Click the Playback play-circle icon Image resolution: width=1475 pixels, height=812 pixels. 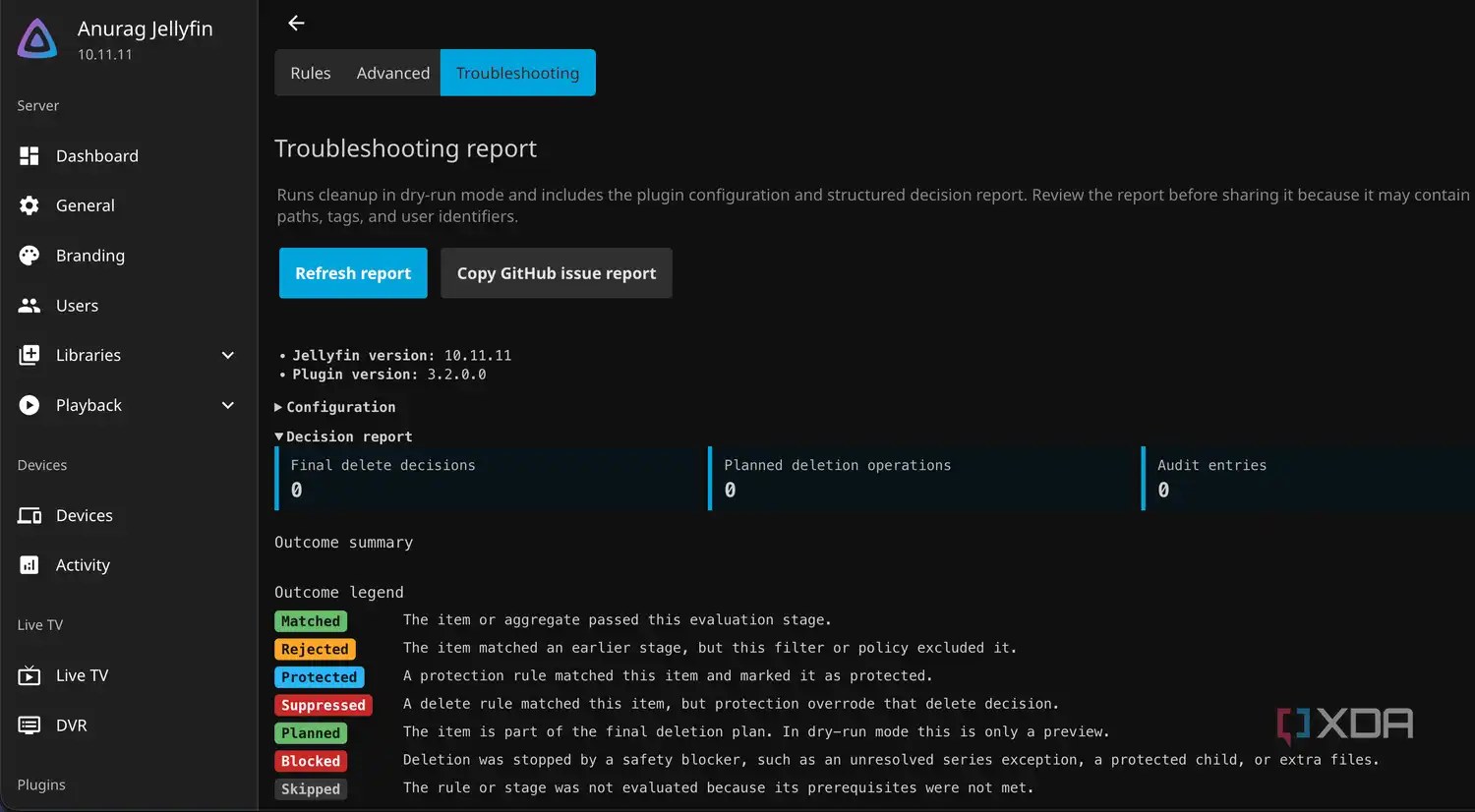pyautogui.click(x=29, y=405)
